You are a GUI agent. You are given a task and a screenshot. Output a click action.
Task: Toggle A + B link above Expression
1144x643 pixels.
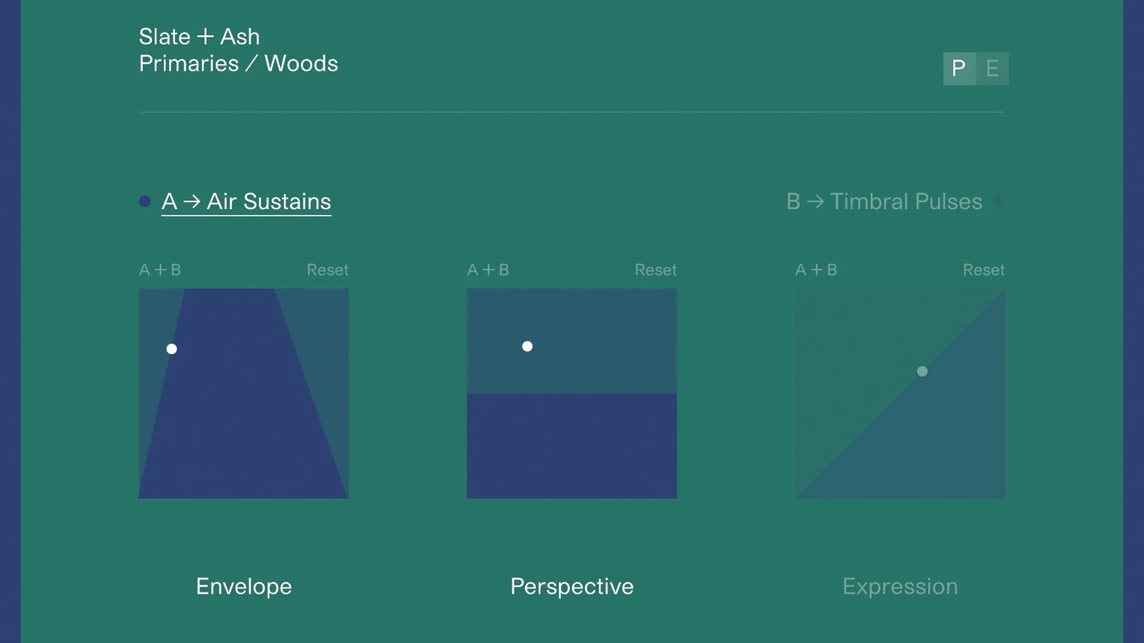816,270
